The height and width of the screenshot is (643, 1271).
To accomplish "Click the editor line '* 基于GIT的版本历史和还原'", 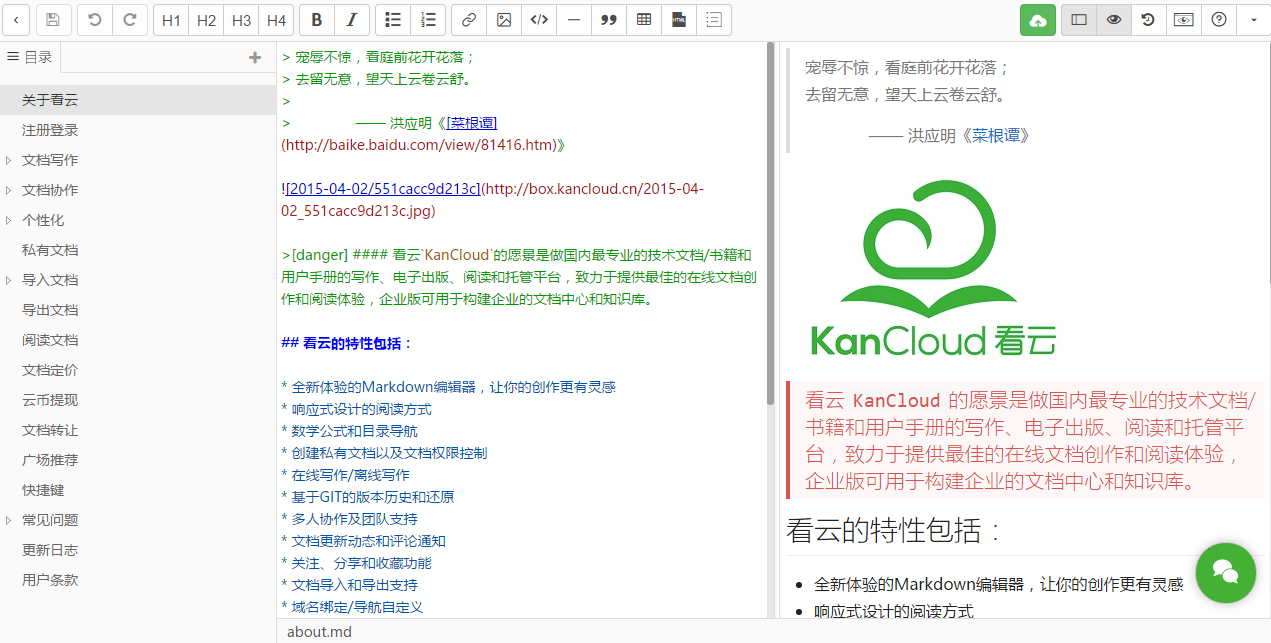I will coord(368,497).
